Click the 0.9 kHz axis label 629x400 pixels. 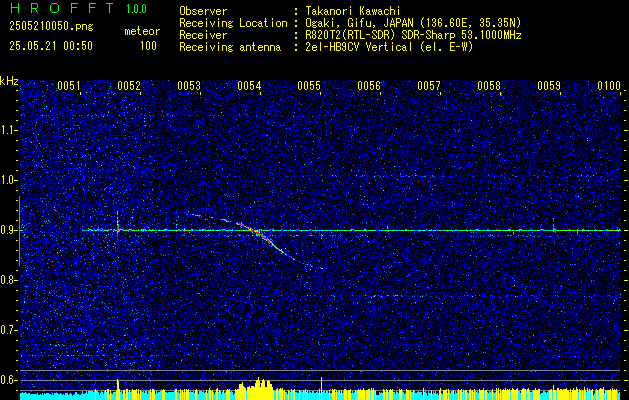point(8,230)
